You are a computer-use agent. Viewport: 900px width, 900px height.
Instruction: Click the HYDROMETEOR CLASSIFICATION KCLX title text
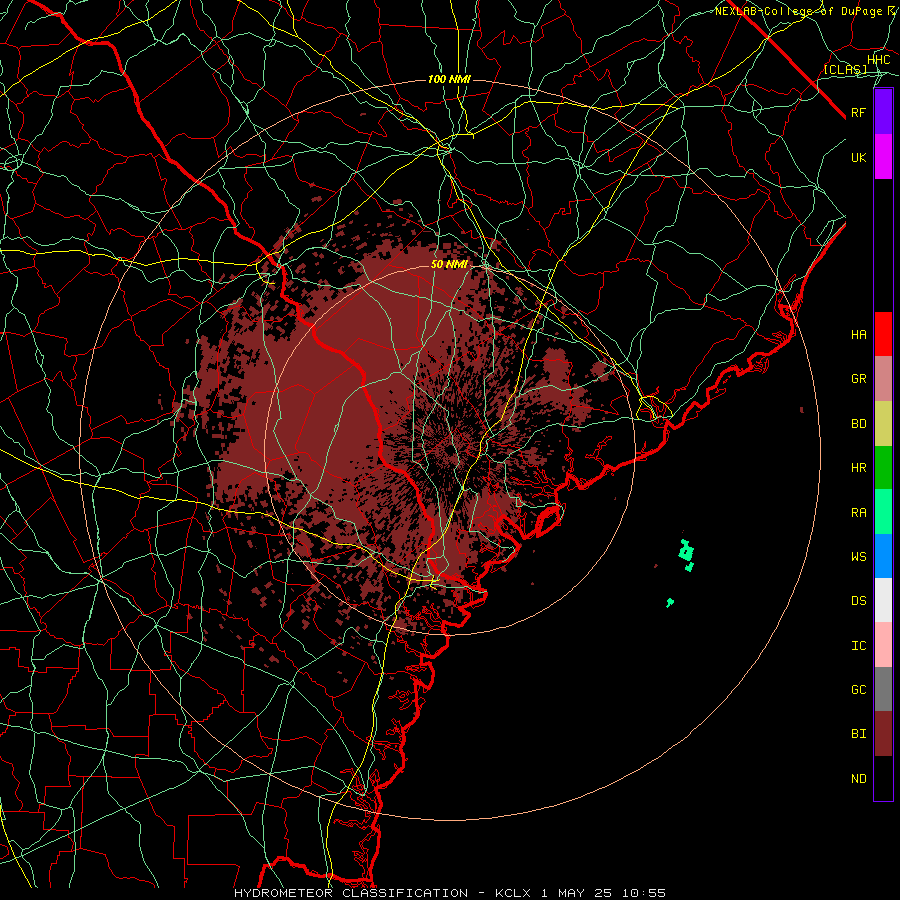tap(450, 893)
